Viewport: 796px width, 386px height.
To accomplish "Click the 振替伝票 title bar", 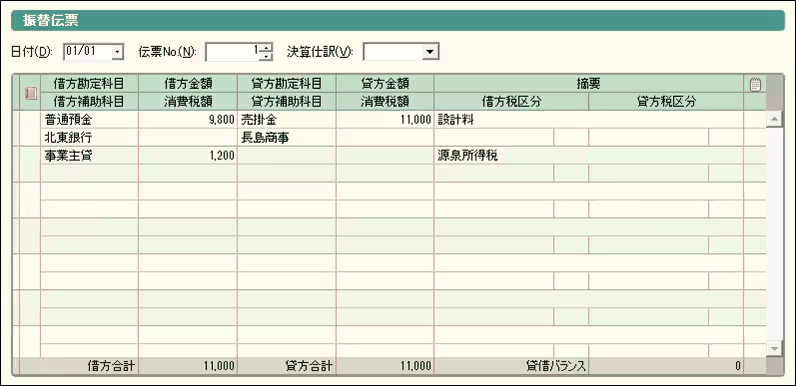I will 397,21.
